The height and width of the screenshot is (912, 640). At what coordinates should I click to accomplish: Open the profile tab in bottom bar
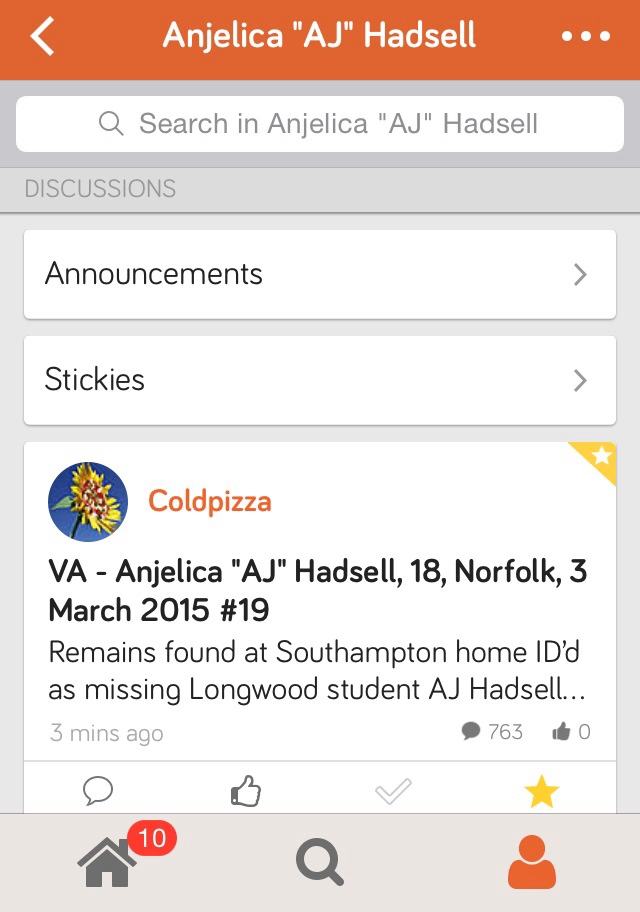point(532,862)
